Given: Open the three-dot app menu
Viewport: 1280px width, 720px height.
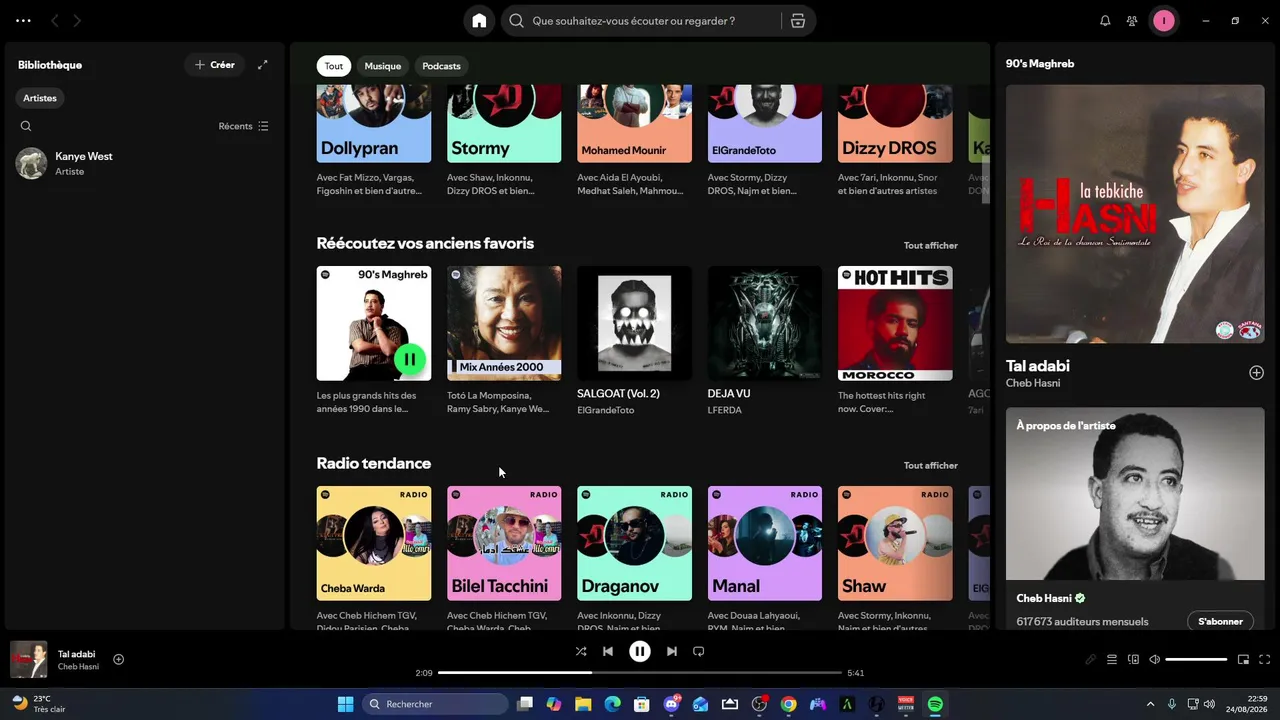Looking at the screenshot, I should (24, 21).
